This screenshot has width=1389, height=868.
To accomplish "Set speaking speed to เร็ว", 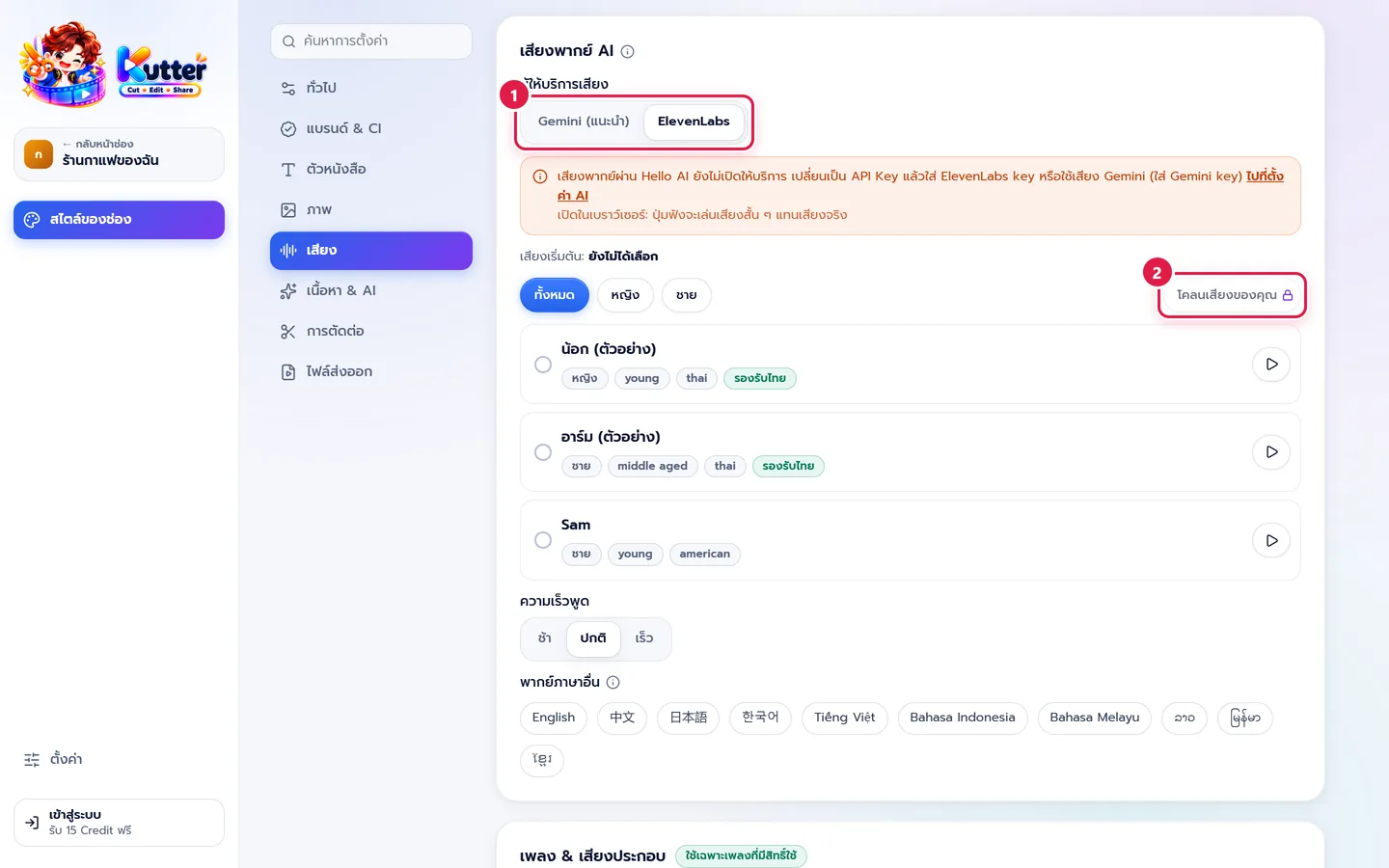I will [644, 638].
